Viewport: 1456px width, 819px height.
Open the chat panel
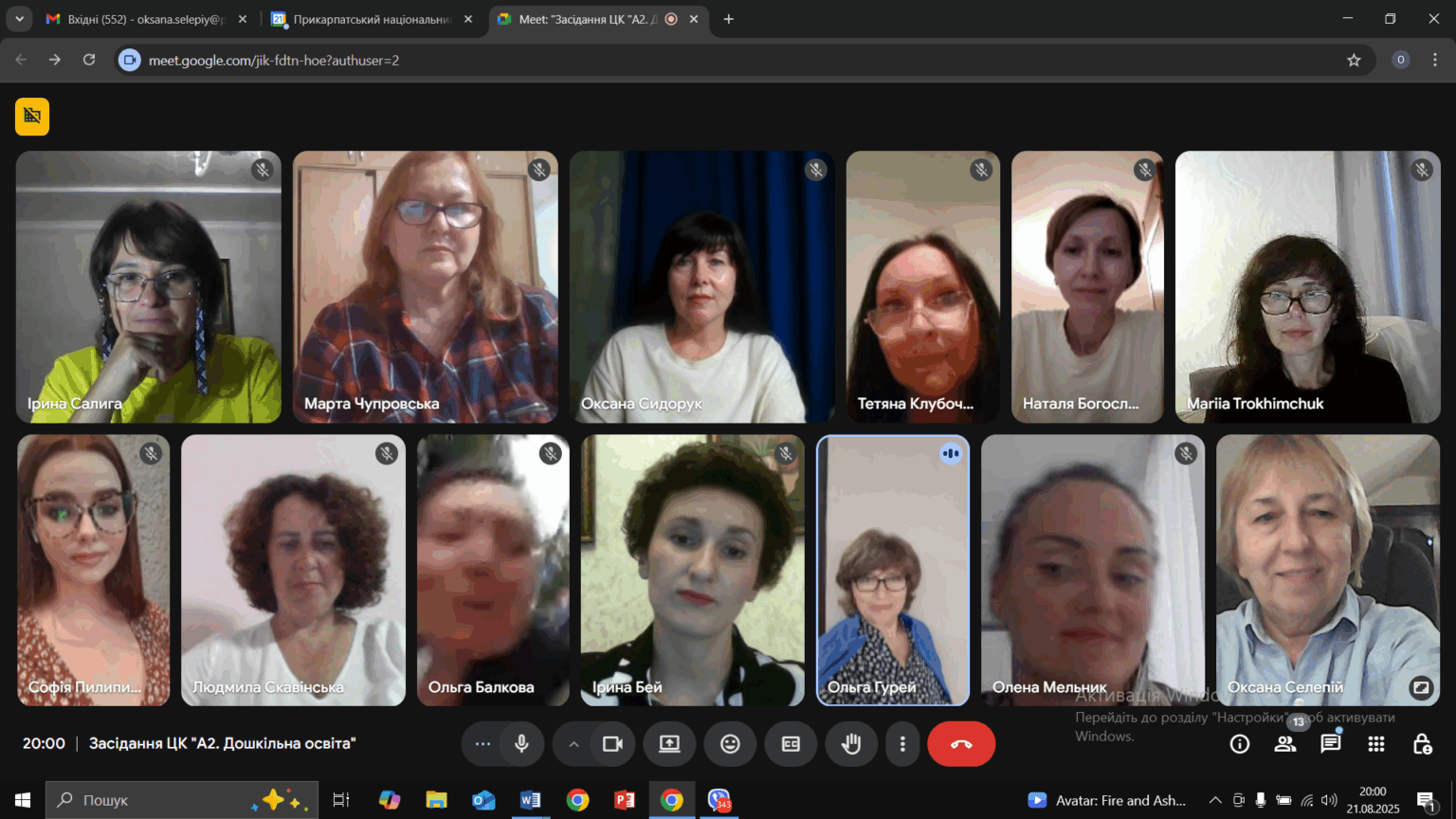[x=1331, y=744]
